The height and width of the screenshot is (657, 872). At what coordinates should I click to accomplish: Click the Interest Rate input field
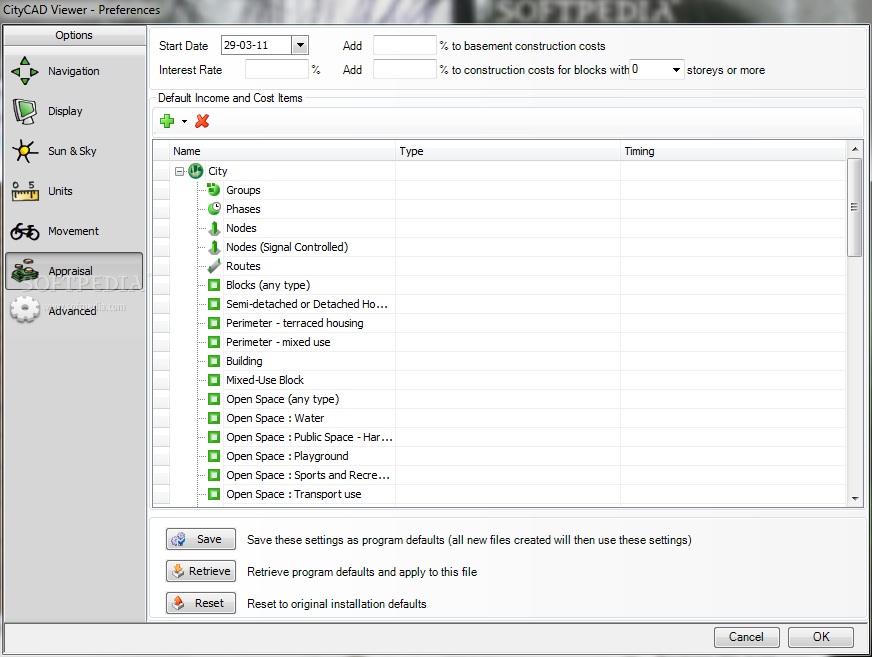pos(276,70)
